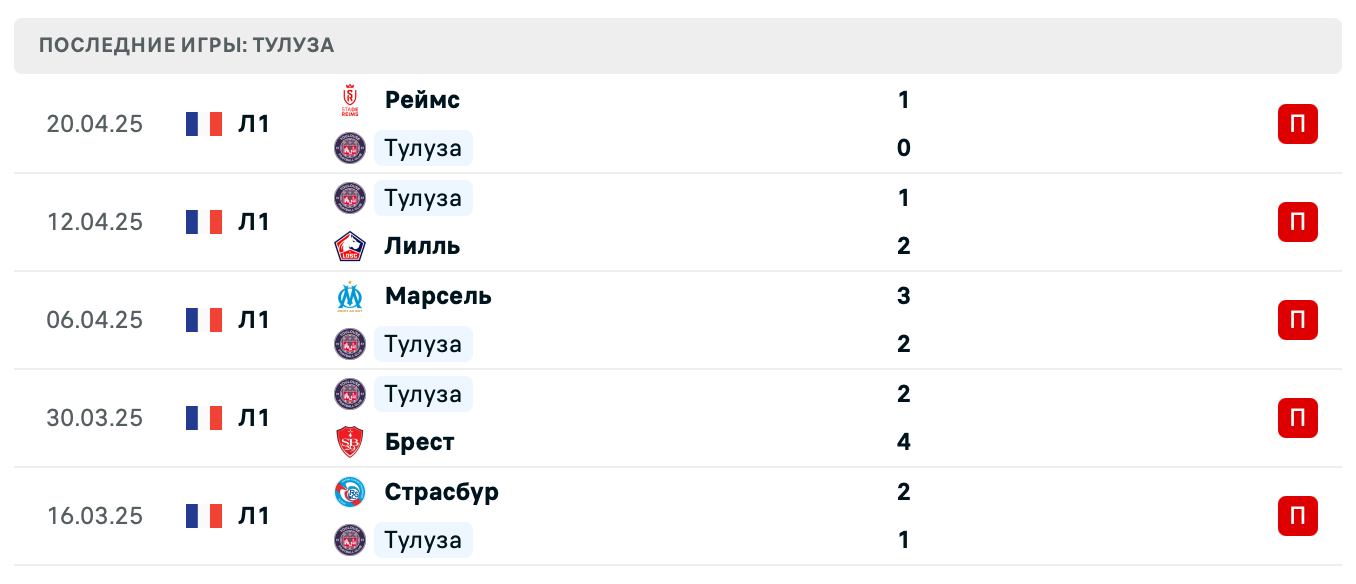Select the French flag beside 16.03.25
1356x584 pixels.
[x=204, y=516]
